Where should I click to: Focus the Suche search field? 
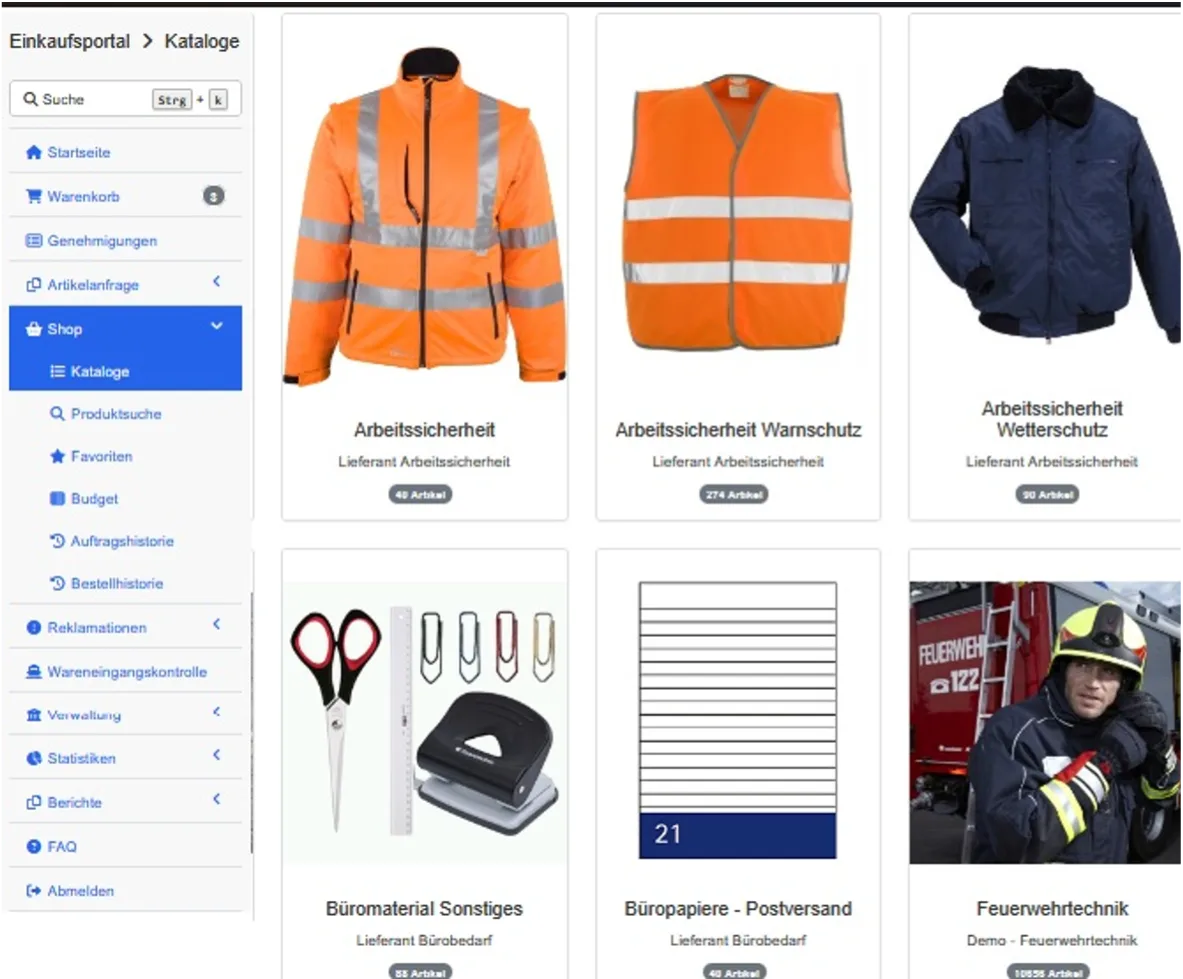click(x=125, y=99)
